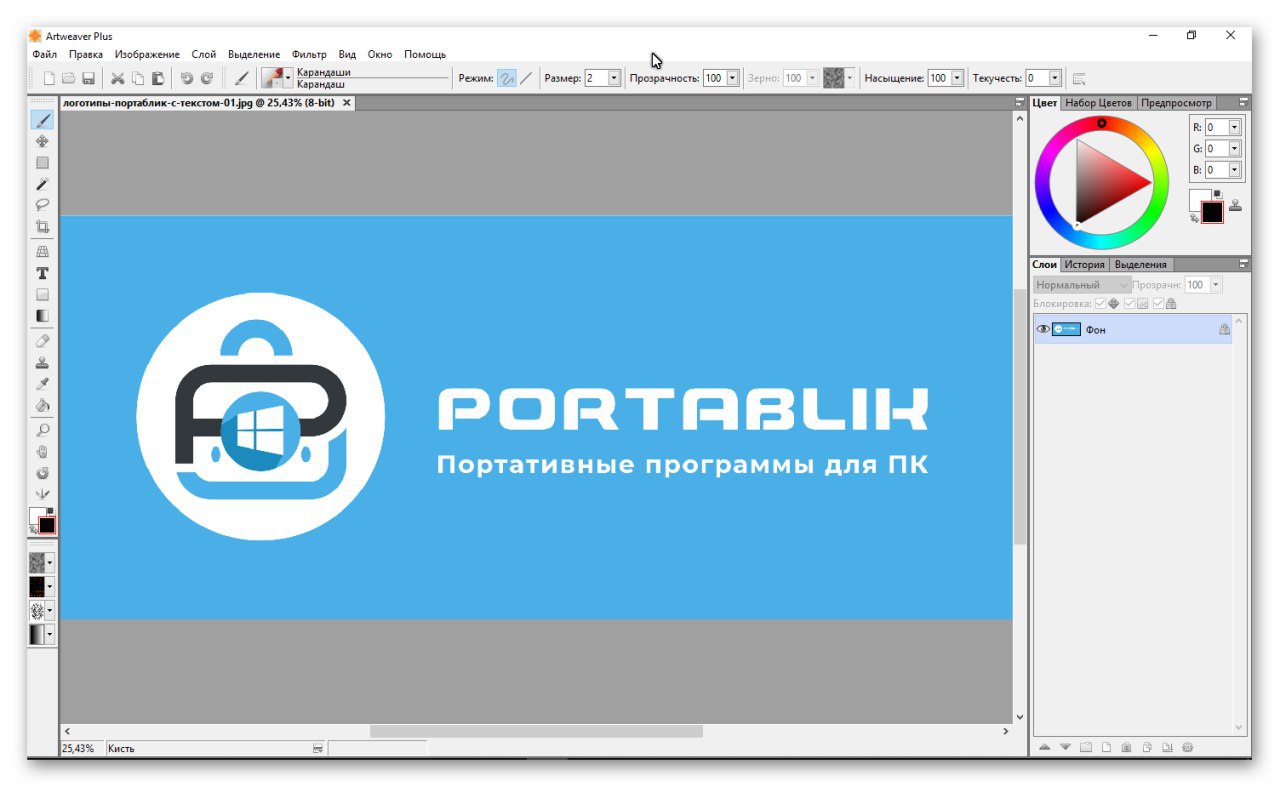Create a new document from toolbar

49,78
